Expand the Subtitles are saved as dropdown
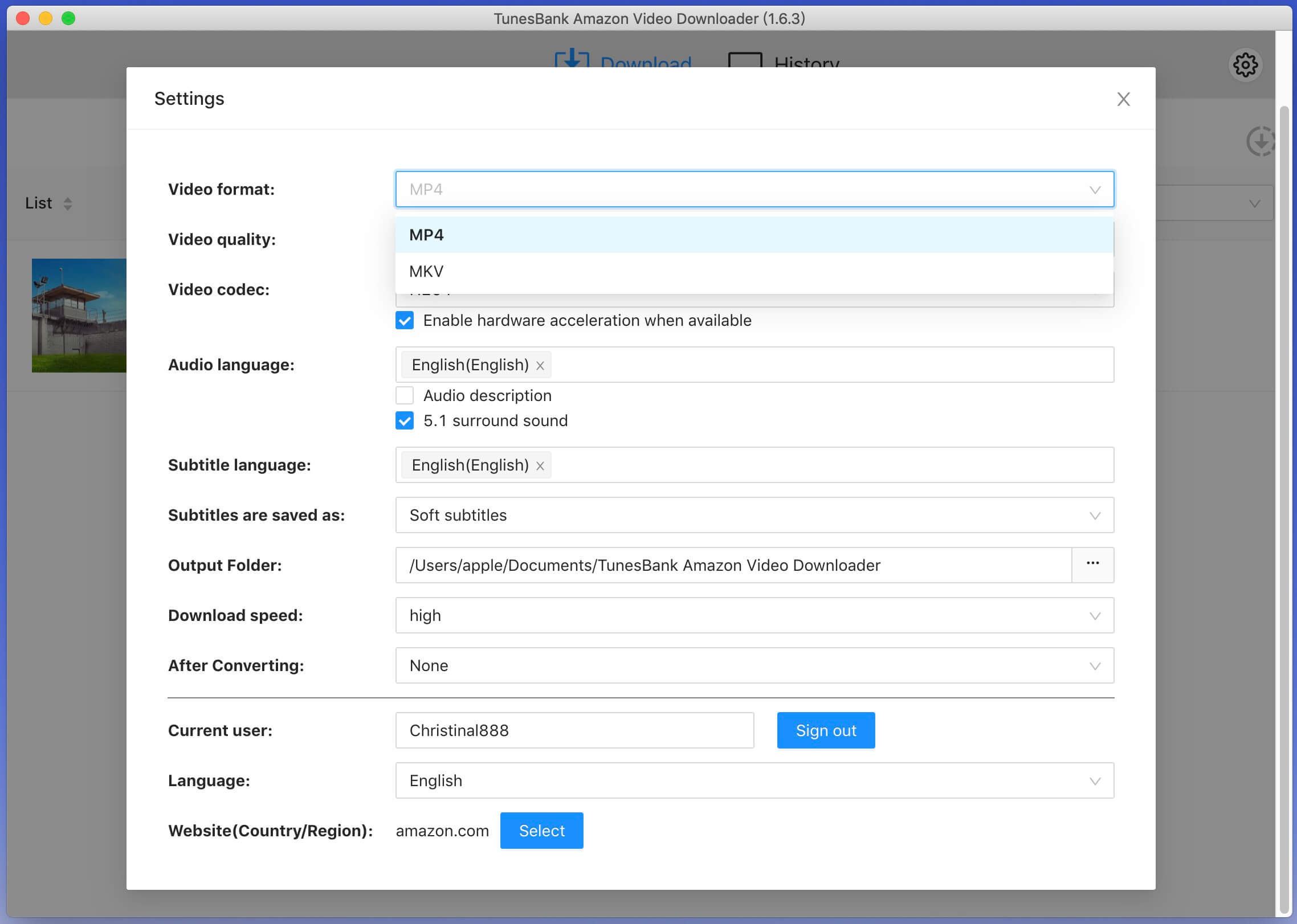The height and width of the screenshot is (924, 1297). 1095,515
